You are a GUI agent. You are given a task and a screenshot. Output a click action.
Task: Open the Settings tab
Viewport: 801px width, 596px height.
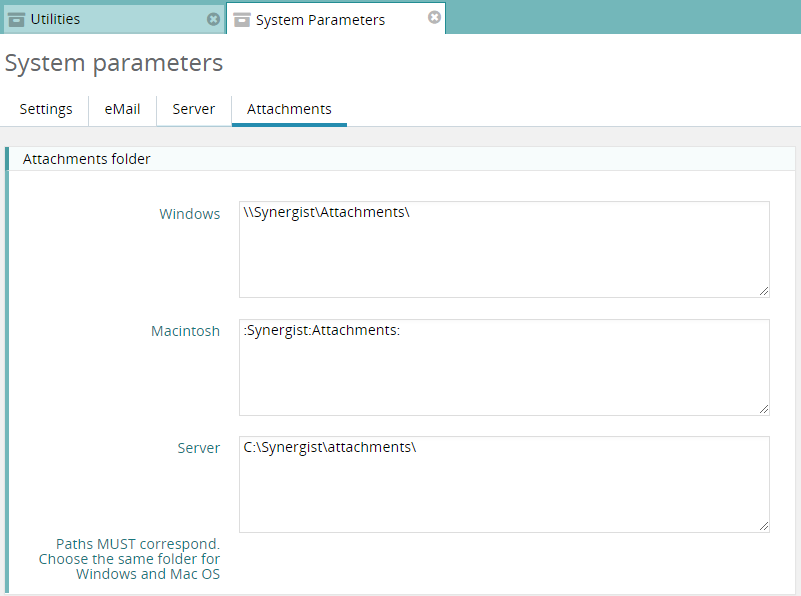(46, 109)
